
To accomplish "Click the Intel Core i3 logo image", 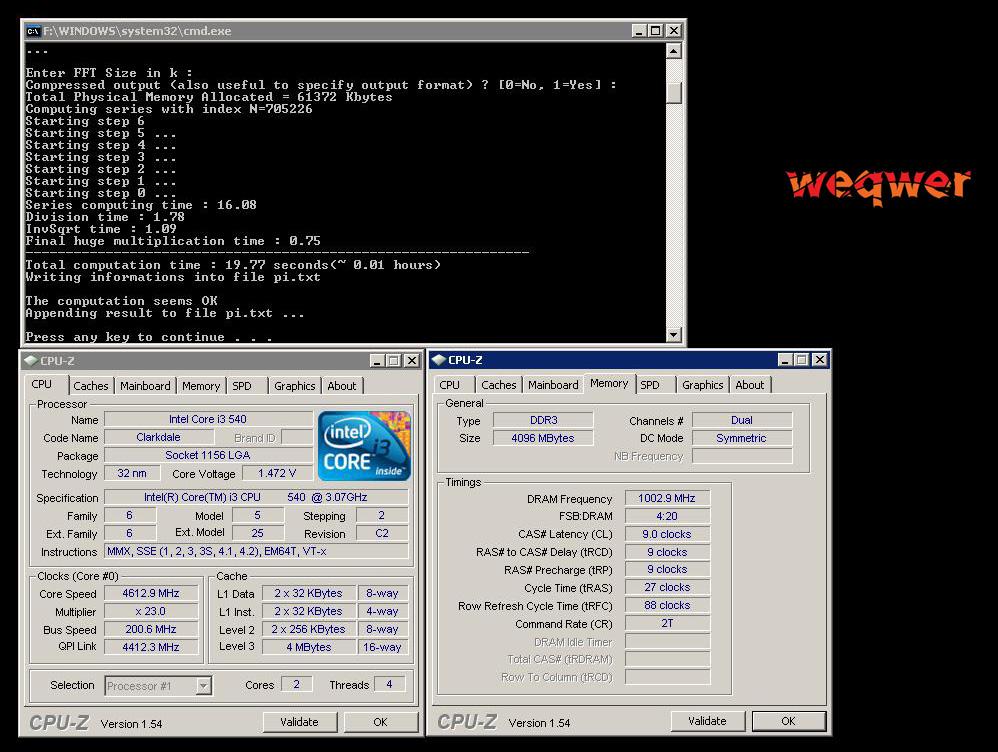I will [x=364, y=446].
